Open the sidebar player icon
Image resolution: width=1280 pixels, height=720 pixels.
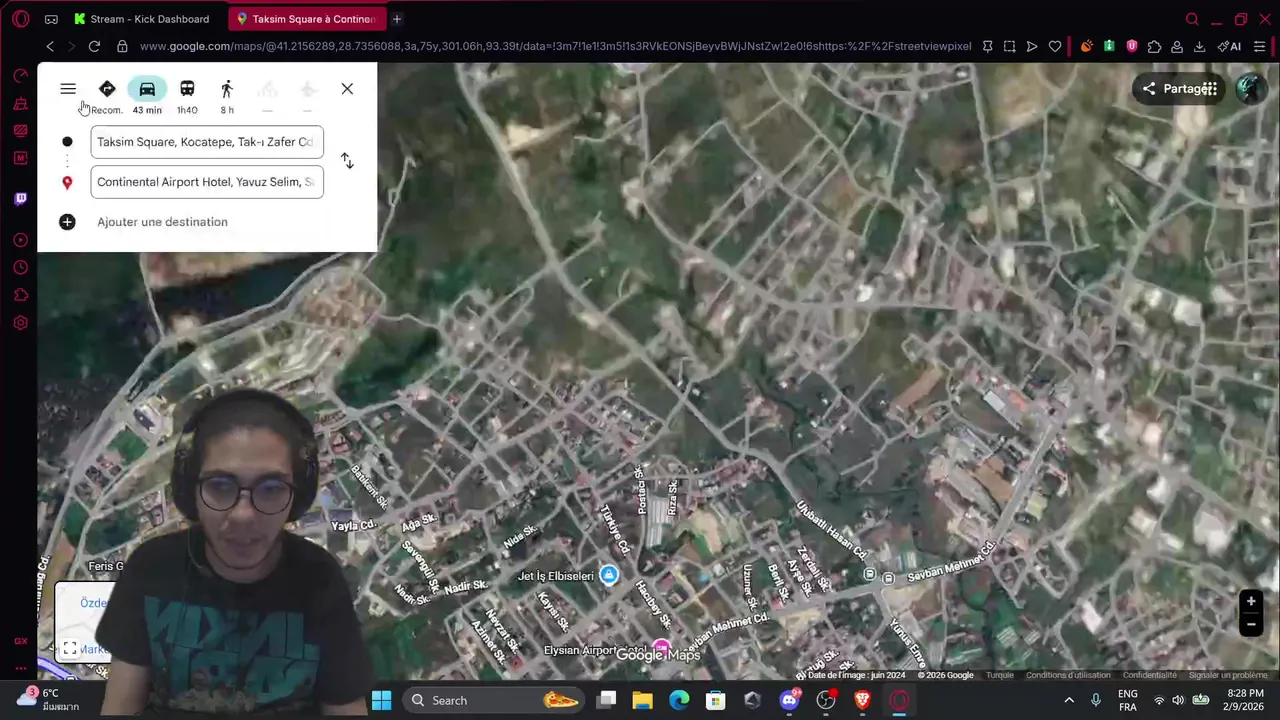coord(20,240)
